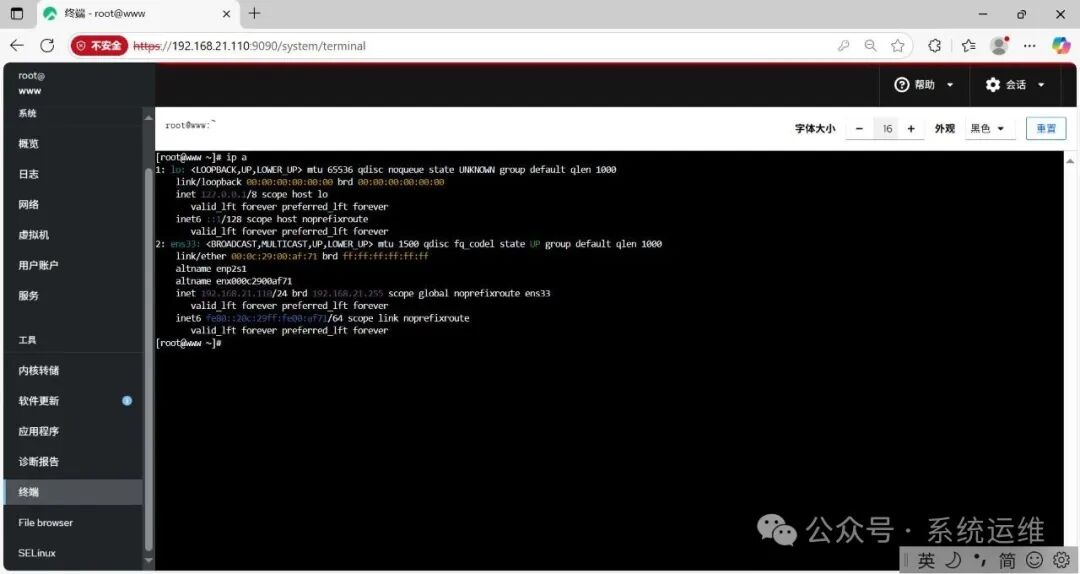The width and height of the screenshot is (1080, 574).
Task: Click the 不安全 security warning badge
Action: tap(99, 45)
